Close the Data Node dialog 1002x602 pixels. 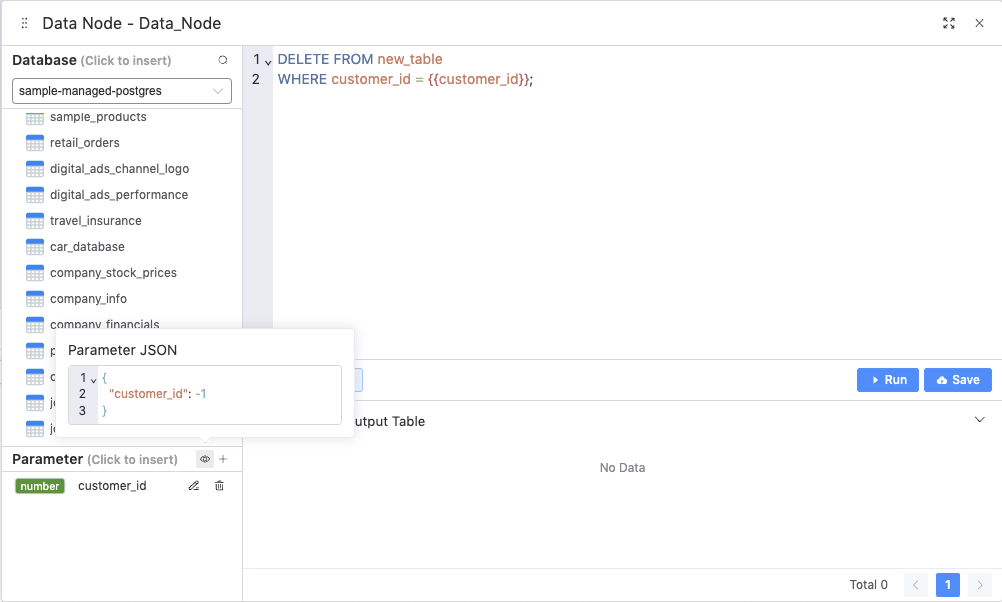pyautogui.click(x=979, y=23)
